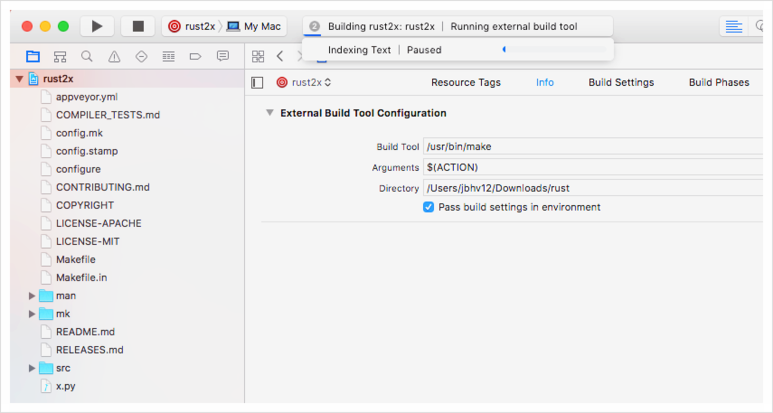Click the Build Tool path field
Screen dimensions: 773x413
593,146
